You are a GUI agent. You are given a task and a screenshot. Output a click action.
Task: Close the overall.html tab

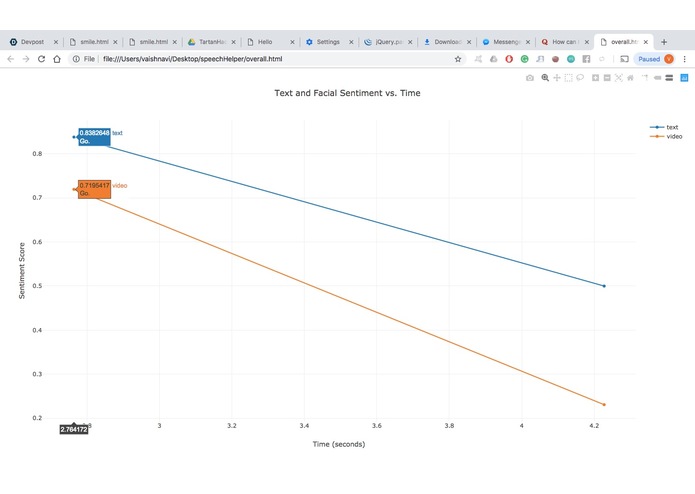coord(646,42)
